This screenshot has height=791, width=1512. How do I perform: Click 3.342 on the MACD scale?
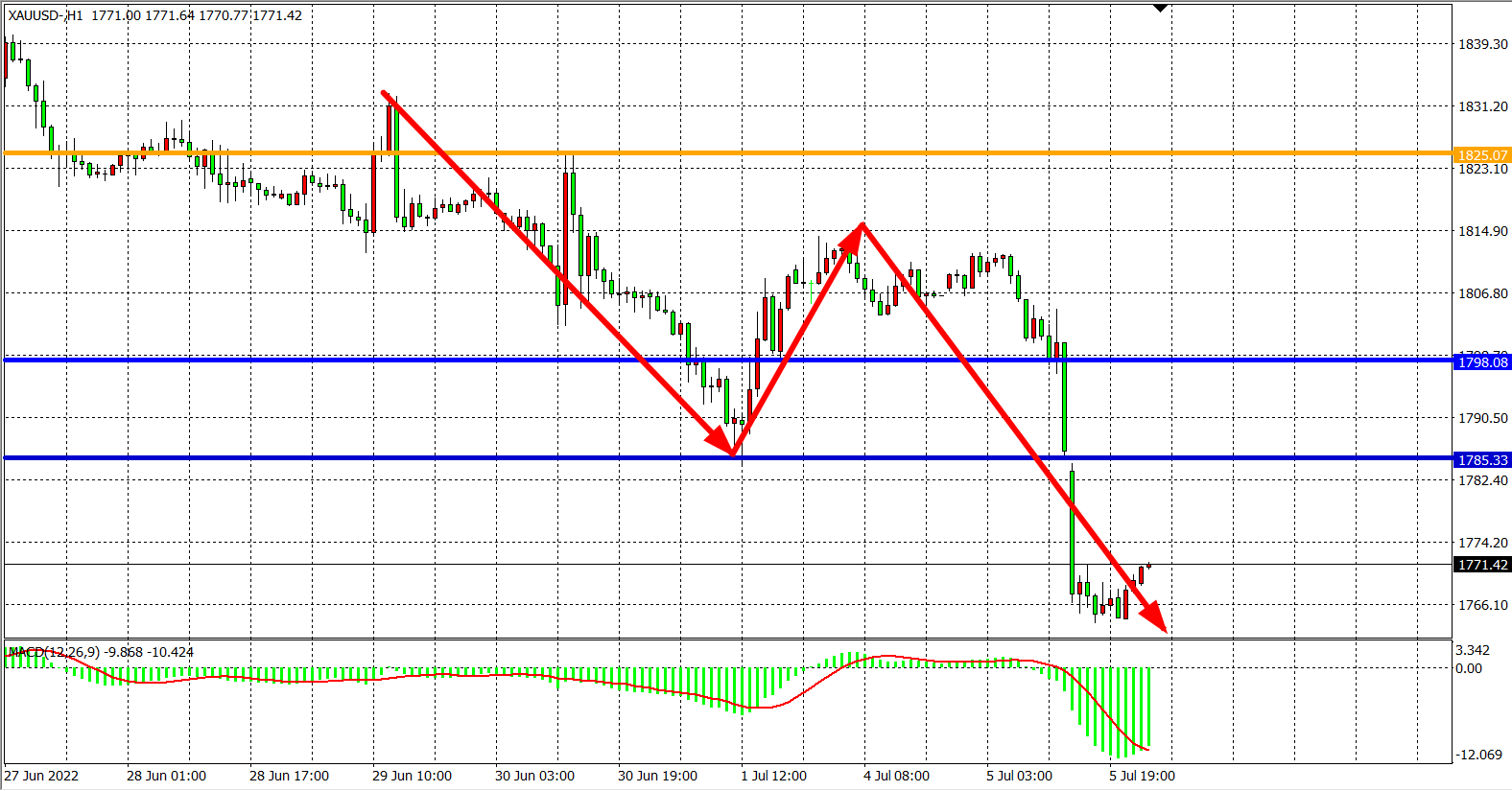[1473, 650]
